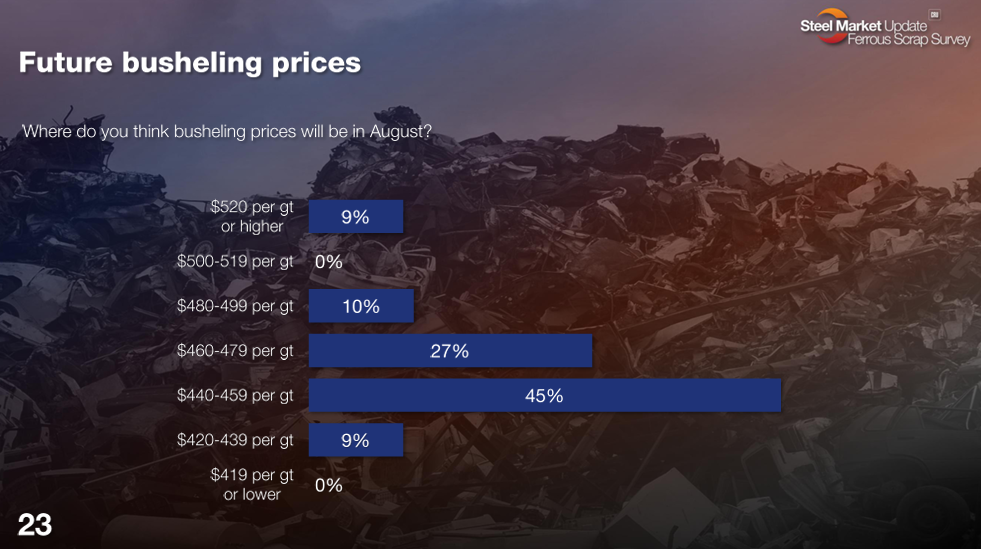This screenshot has height=549, width=981.
Task: Select the 45% bar for $440-459
Action: (x=544, y=395)
